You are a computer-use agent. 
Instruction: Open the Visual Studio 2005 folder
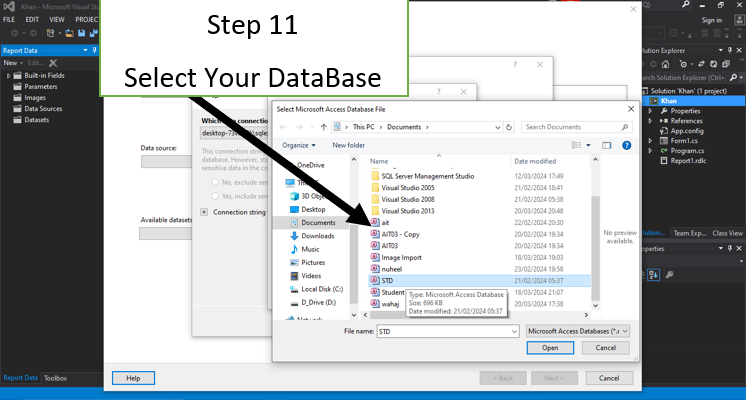[408, 187]
